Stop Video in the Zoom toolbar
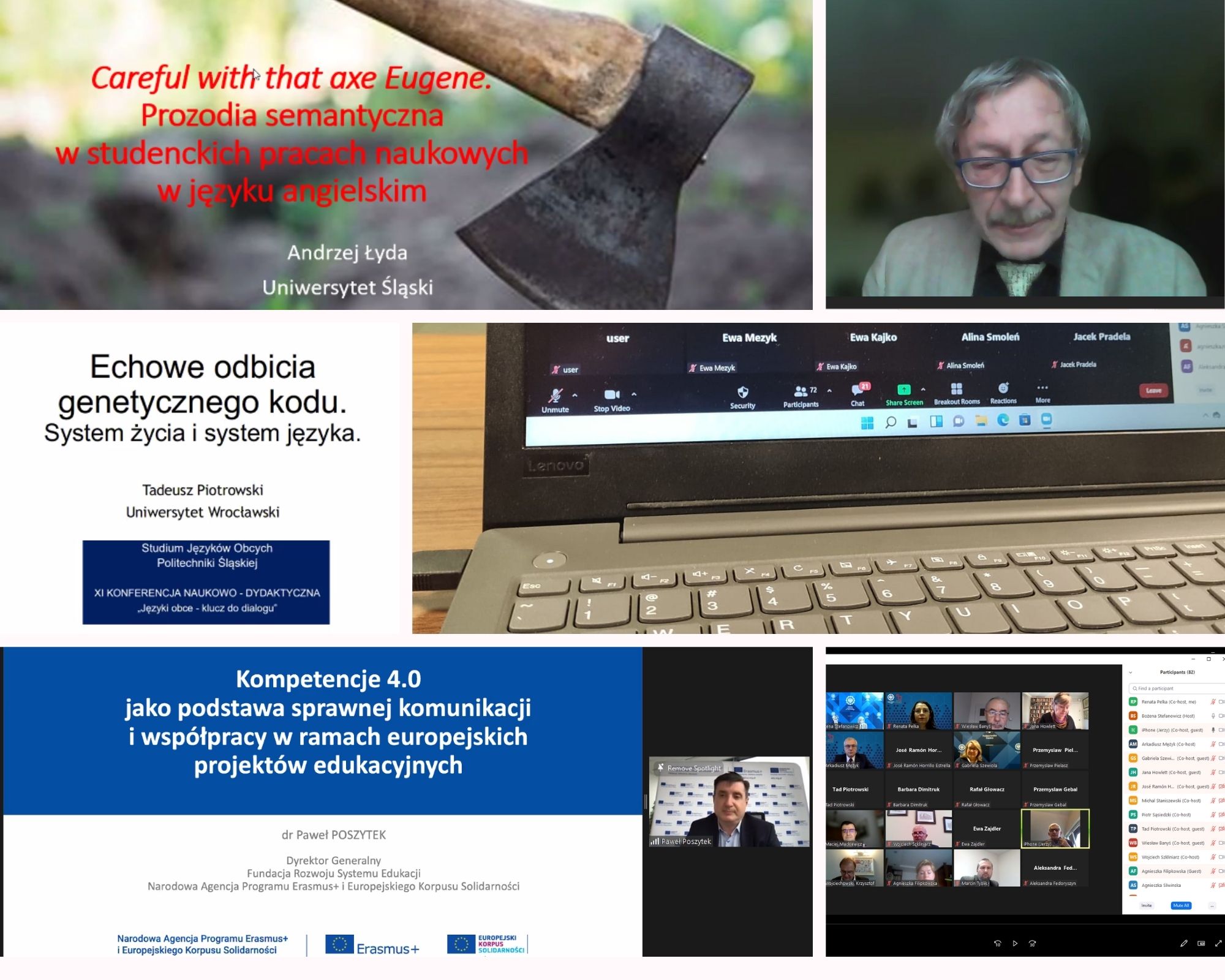 point(612,400)
